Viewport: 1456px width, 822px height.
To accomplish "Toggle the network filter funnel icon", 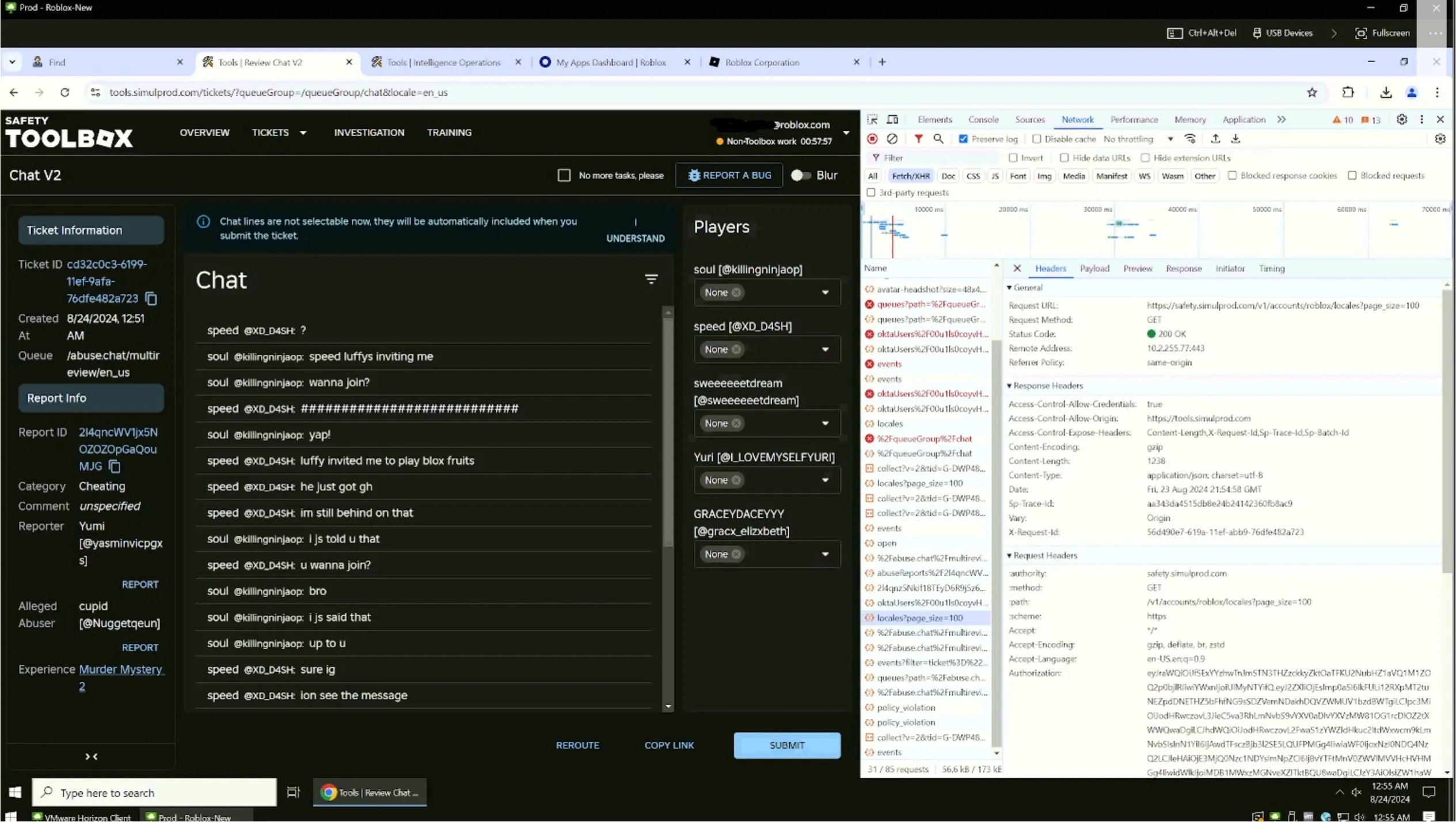I will [918, 139].
